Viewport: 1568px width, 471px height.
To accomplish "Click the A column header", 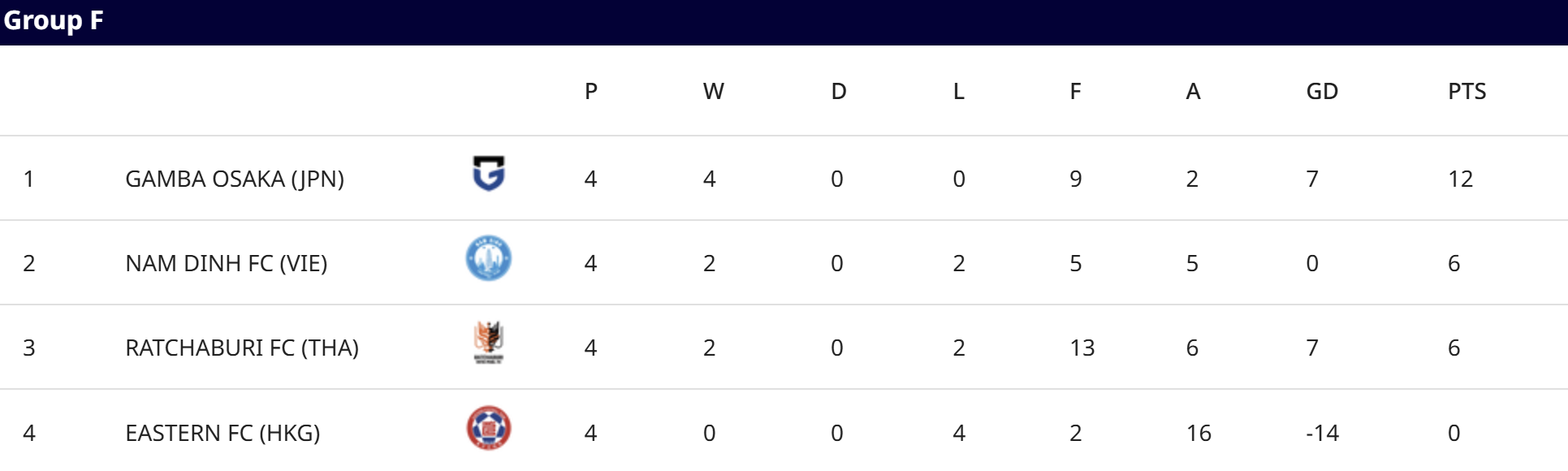I will [x=1193, y=91].
